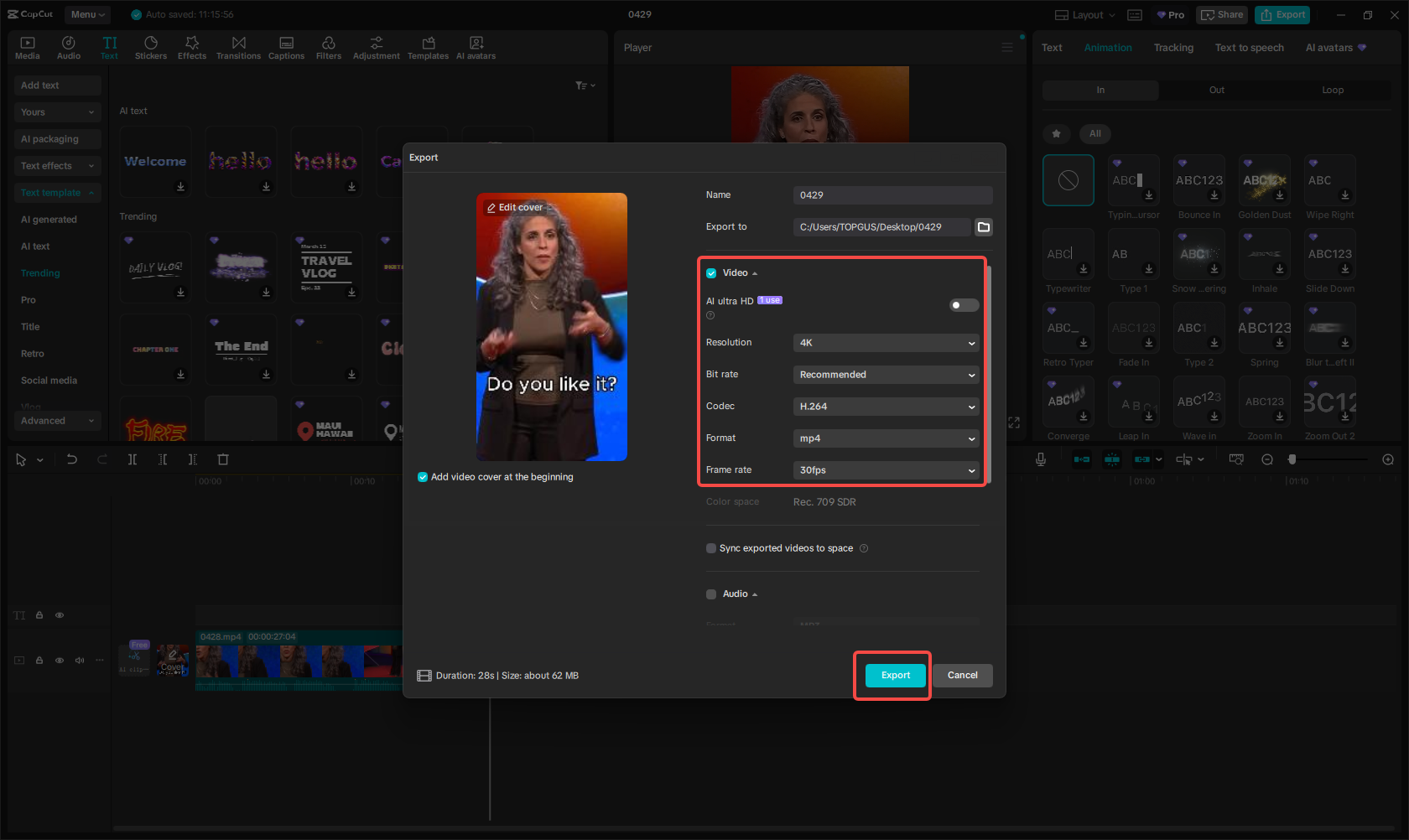
Task: Open the Transitions panel
Action: [238, 46]
